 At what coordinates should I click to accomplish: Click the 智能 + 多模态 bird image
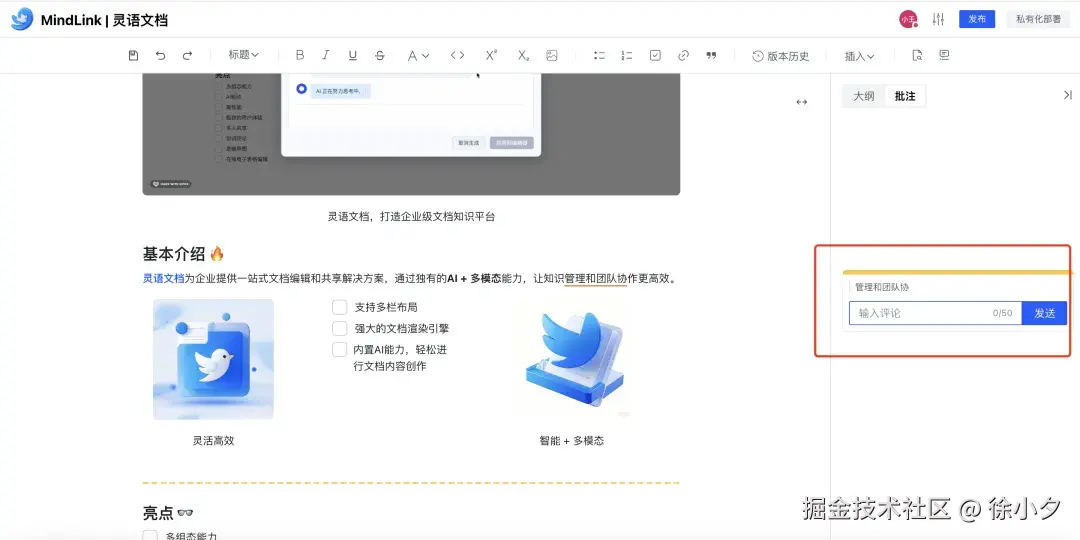[x=572, y=359]
